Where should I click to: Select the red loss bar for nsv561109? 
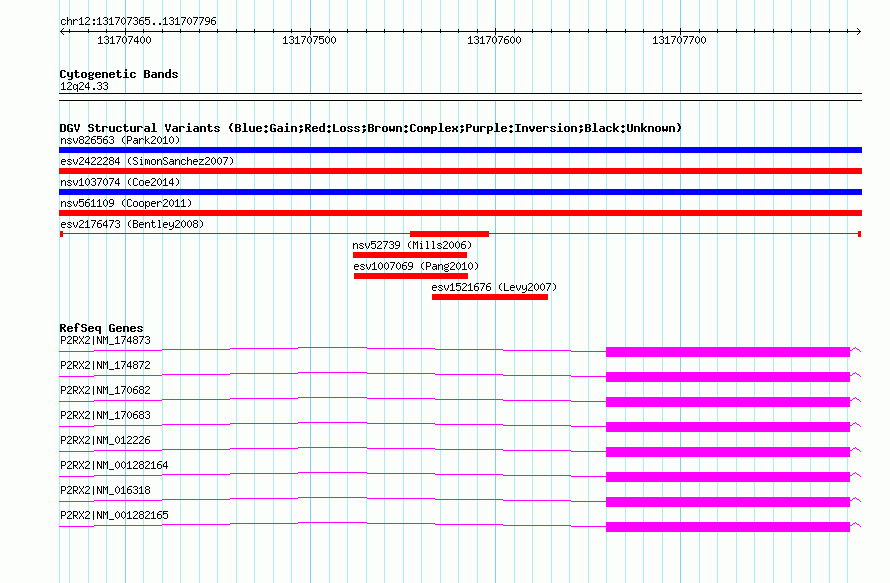click(x=460, y=213)
